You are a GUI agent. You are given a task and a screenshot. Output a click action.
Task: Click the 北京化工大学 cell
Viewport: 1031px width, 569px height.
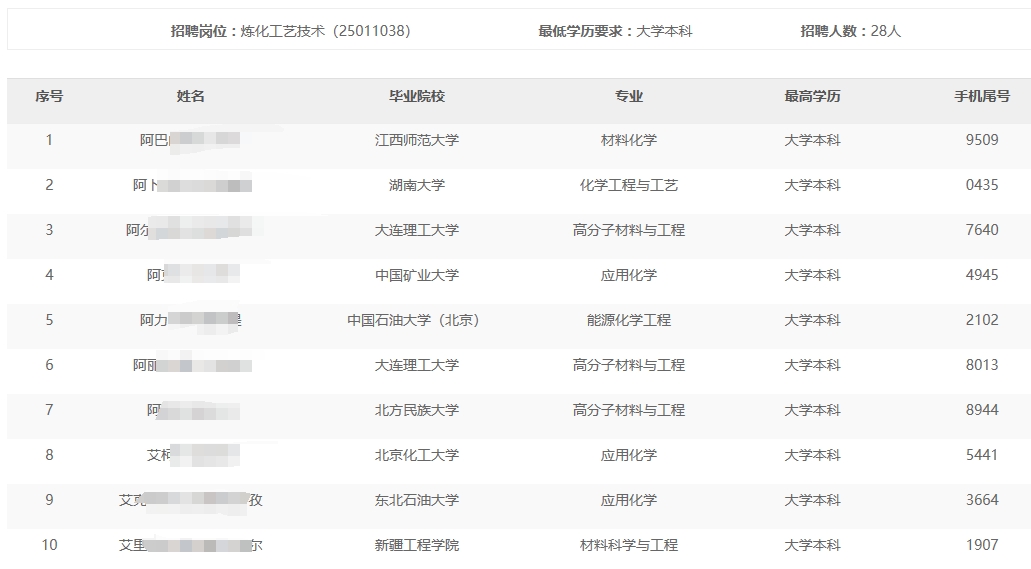(x=417, y=455)
